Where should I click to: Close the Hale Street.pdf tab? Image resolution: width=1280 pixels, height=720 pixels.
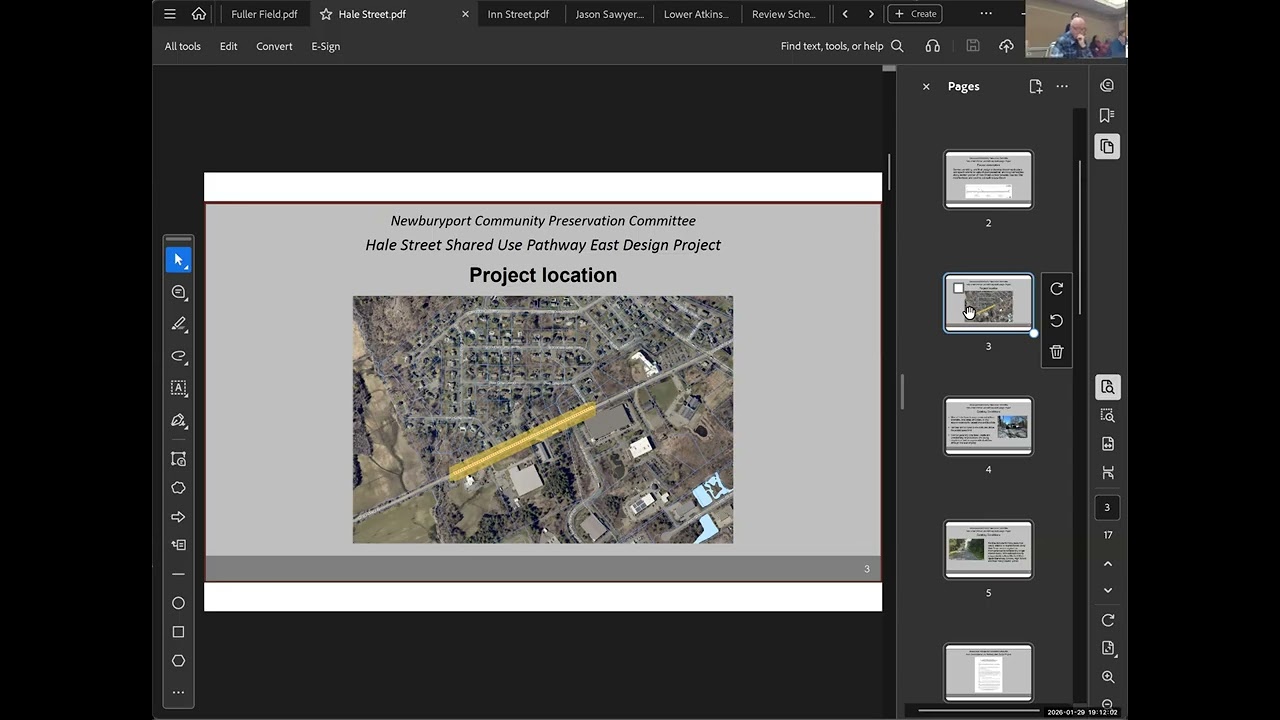pyautogui.click(x=465, y=14)
